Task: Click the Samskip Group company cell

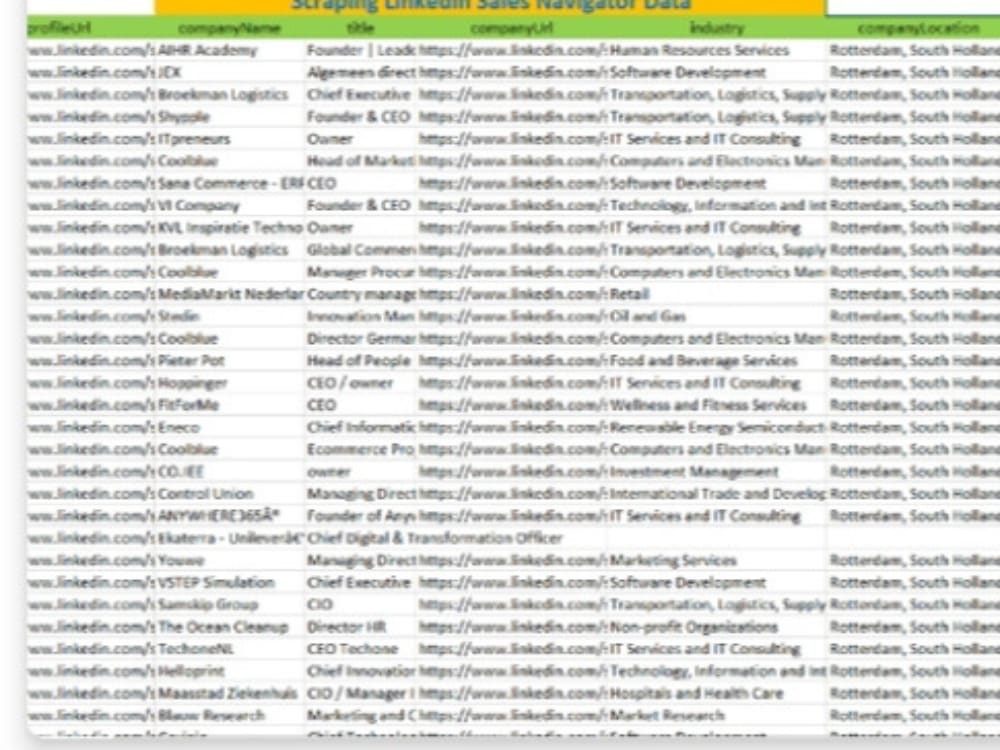Action: [230, 605]
